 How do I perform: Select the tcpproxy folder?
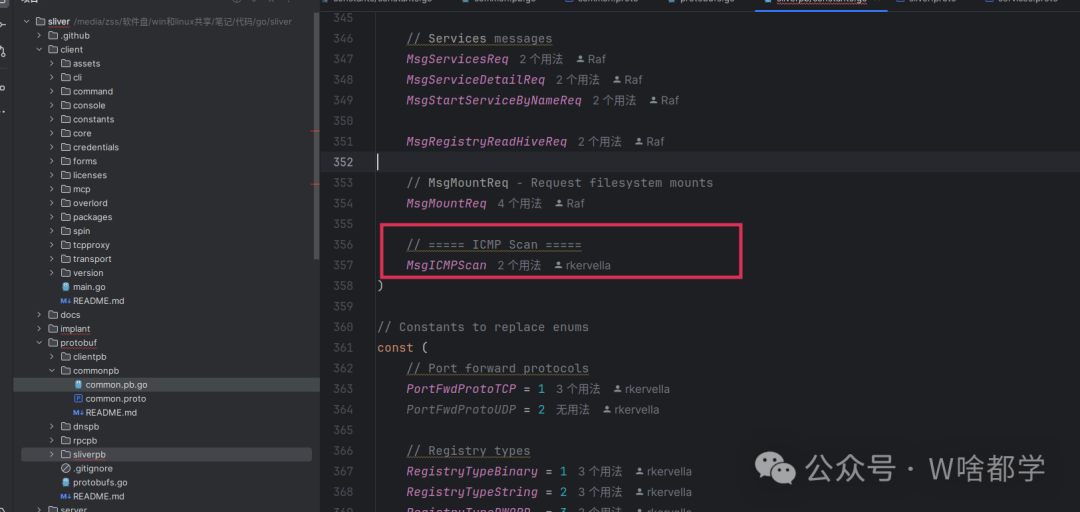(91, 245)
